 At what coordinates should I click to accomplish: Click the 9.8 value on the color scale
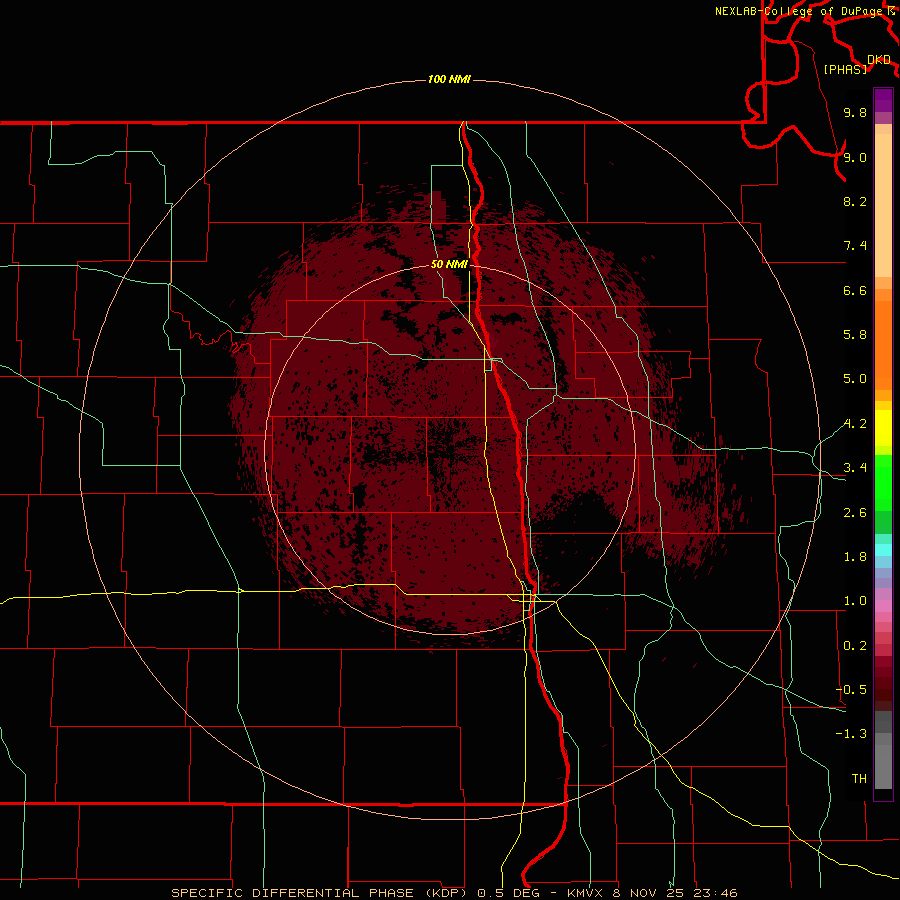click(855, 112)
